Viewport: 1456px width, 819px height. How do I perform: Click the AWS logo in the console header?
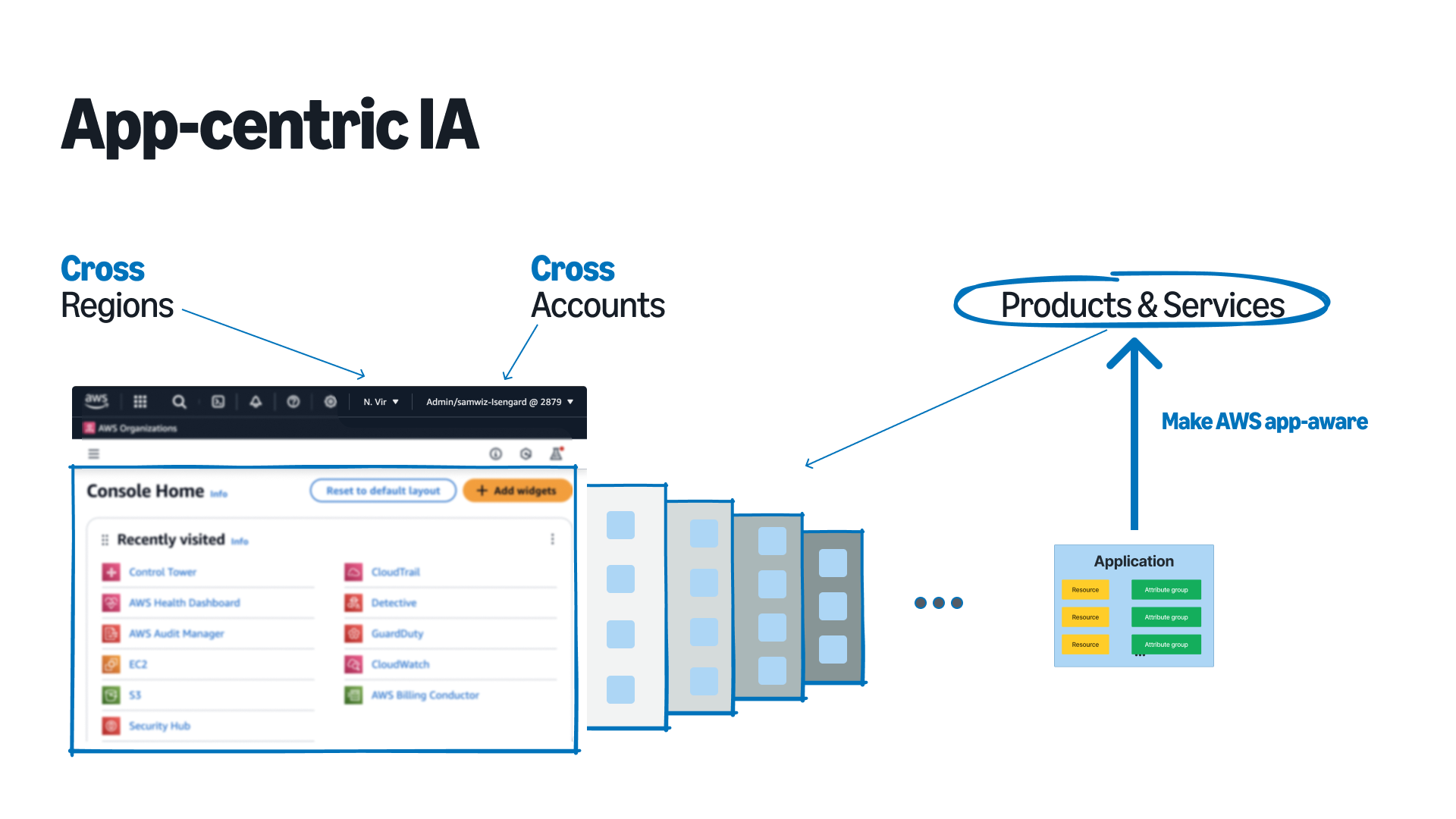click(x=96, y=400)
